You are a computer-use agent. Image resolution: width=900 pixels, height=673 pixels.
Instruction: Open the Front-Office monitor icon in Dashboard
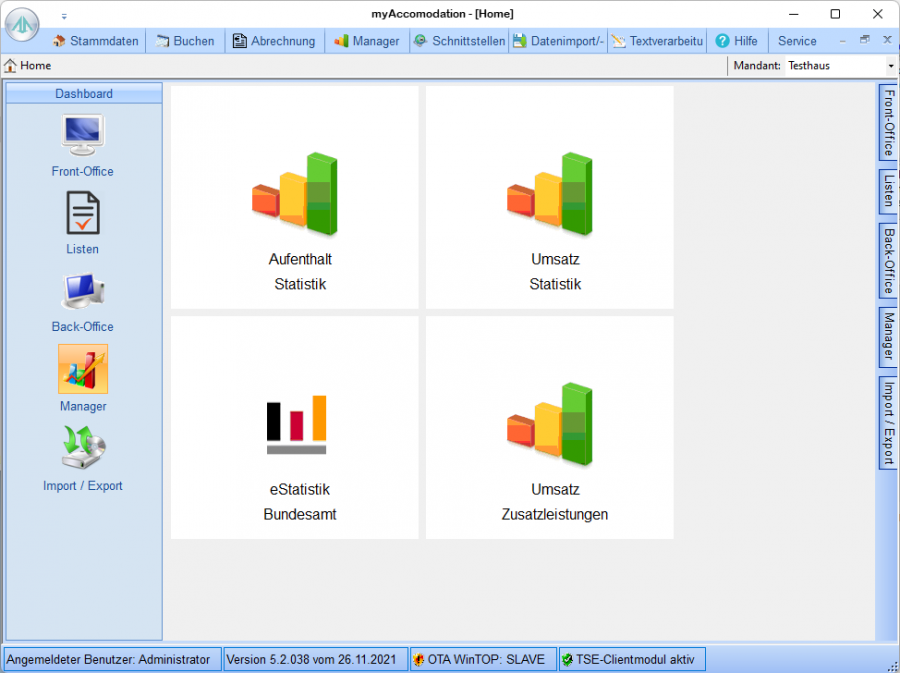83,136
